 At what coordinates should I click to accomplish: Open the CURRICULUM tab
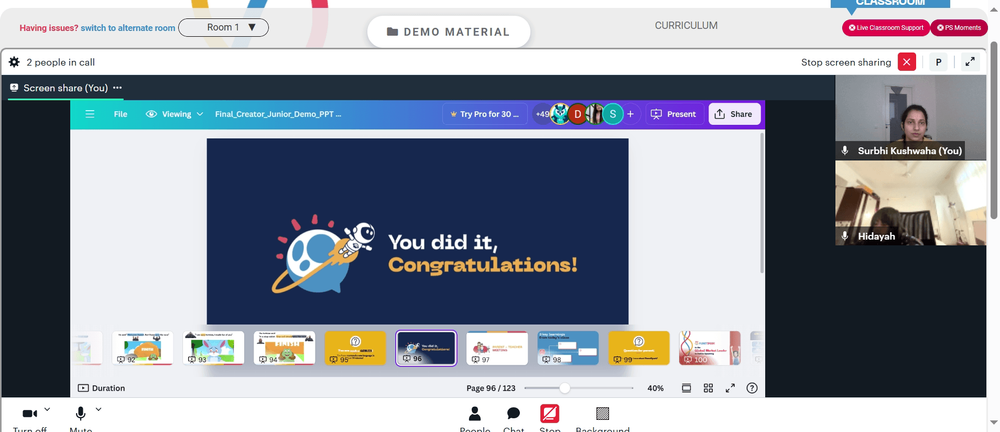tap(686, 26)
